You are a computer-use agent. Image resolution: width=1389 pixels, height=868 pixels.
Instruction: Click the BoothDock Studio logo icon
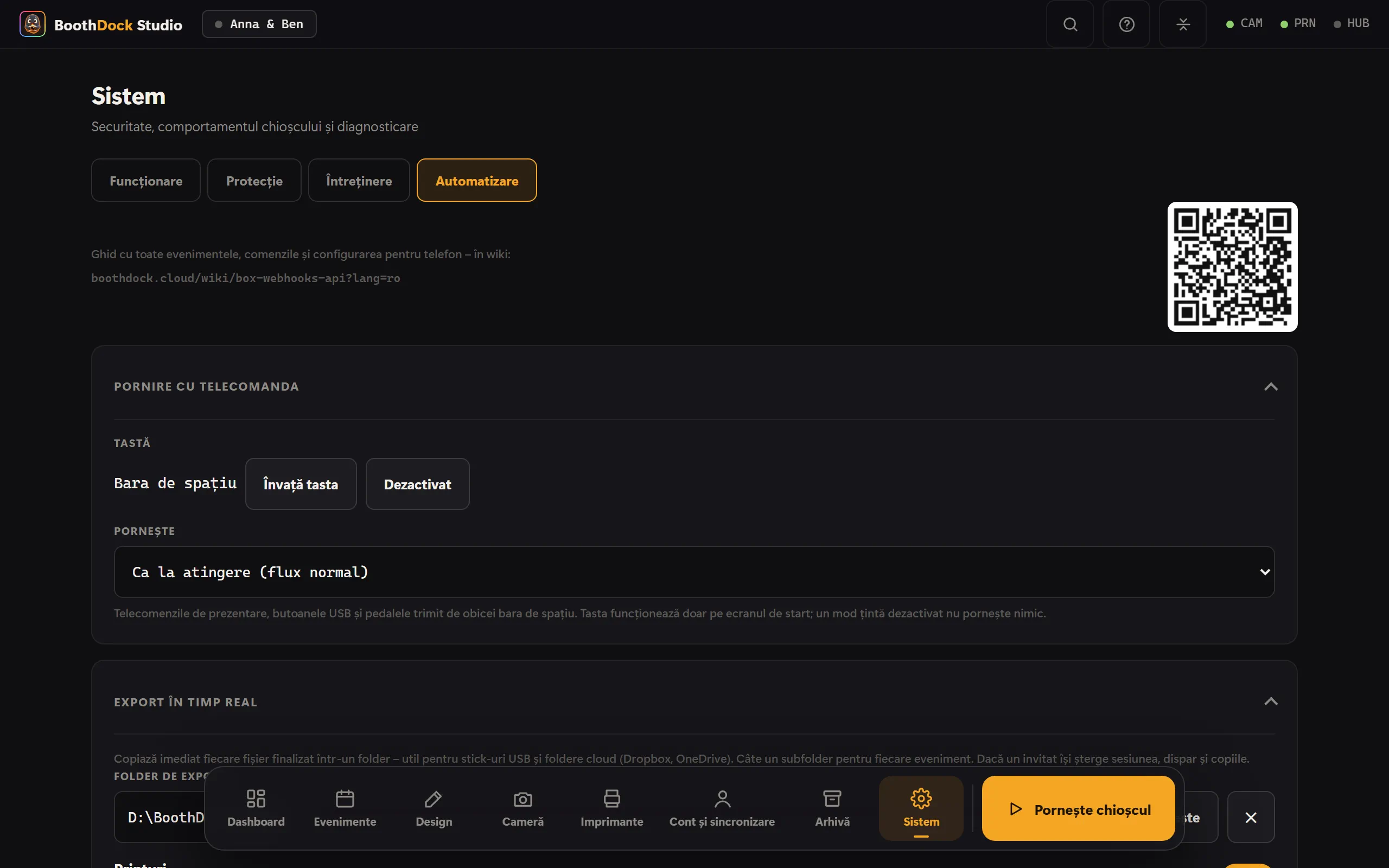point(32,24)
